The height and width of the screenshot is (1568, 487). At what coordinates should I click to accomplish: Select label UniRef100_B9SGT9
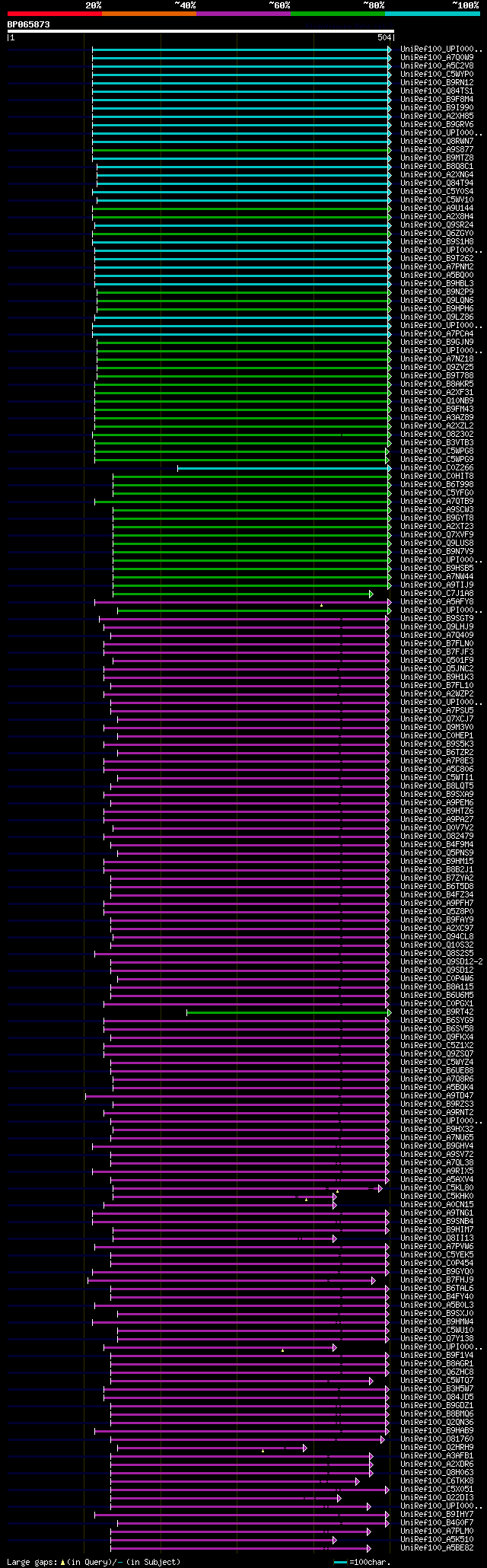(437, 618)
